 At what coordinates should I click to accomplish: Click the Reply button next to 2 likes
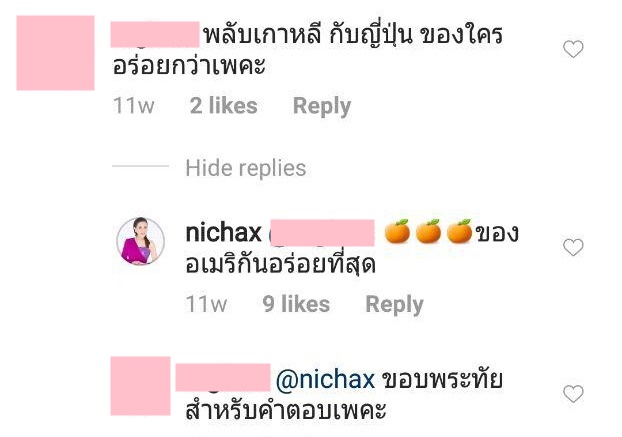(322, 106)
